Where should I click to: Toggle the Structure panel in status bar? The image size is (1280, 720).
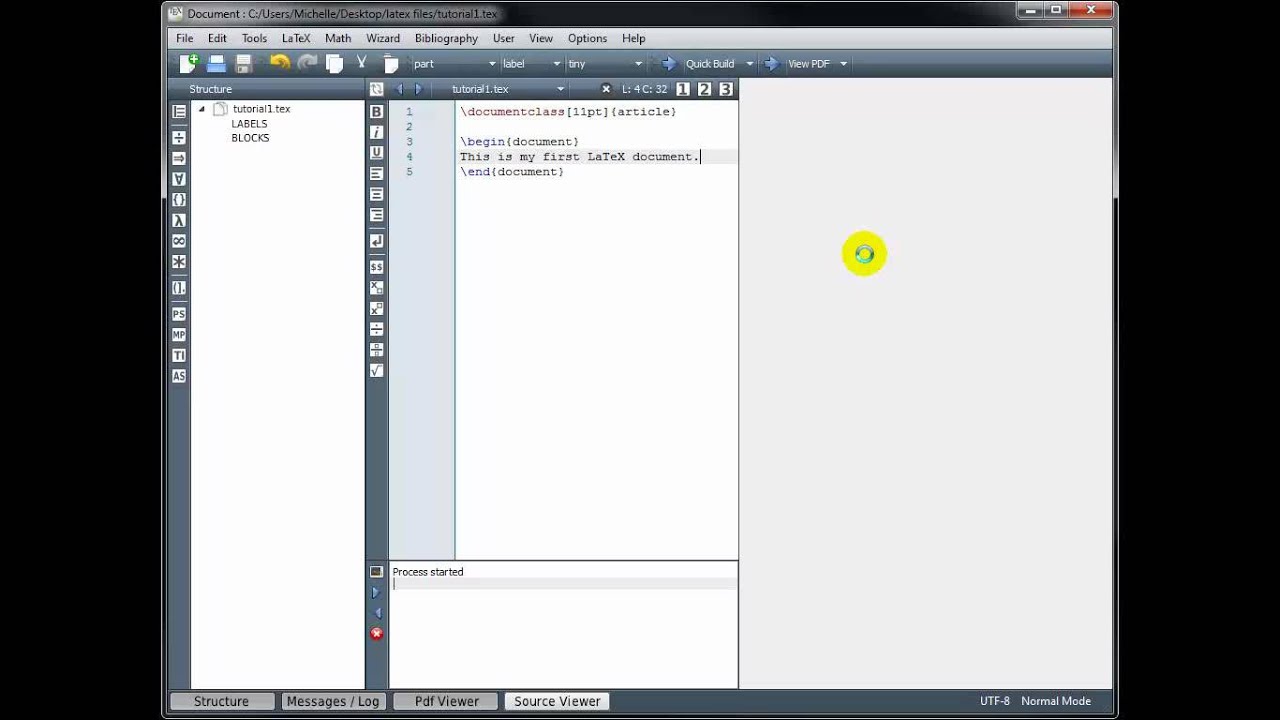221,701
